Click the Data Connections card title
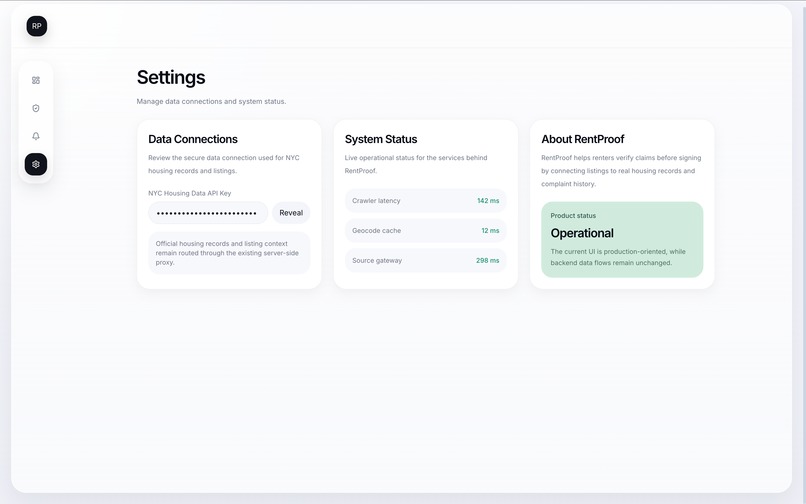 193,139
